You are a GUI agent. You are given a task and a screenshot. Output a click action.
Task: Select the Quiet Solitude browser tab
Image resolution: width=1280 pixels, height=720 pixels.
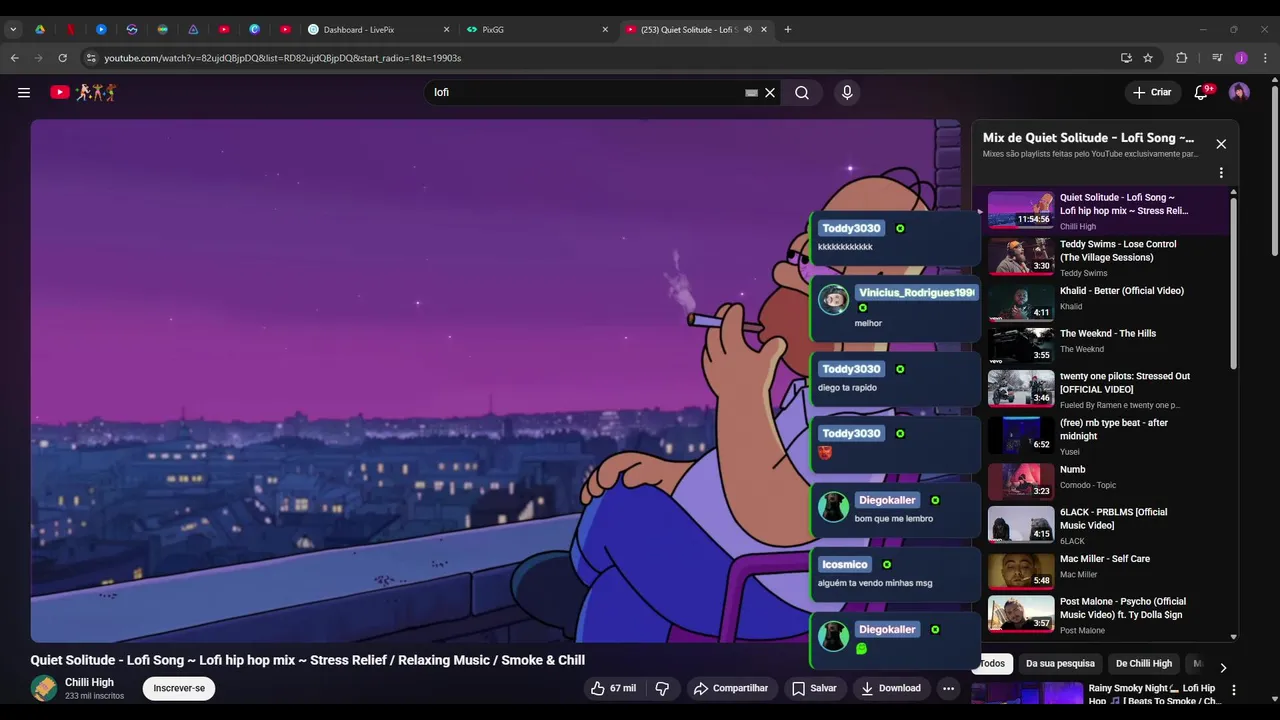687,29
